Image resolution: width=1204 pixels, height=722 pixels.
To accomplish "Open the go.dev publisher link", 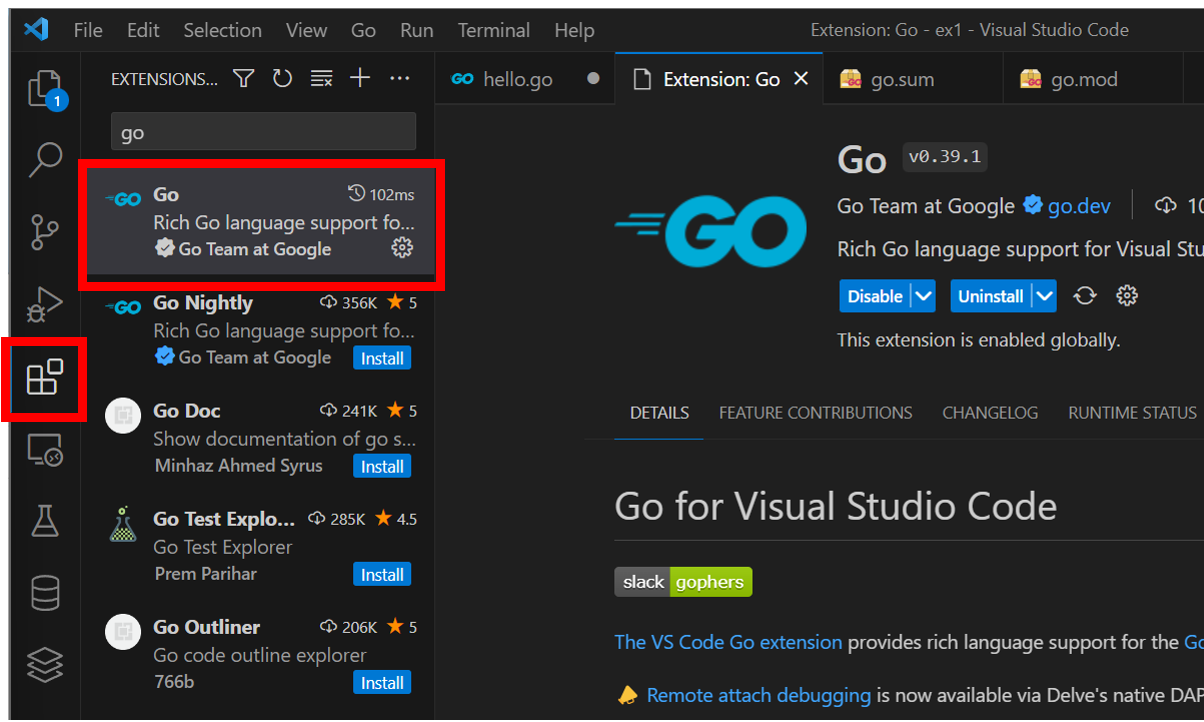I will point(1079,206).
